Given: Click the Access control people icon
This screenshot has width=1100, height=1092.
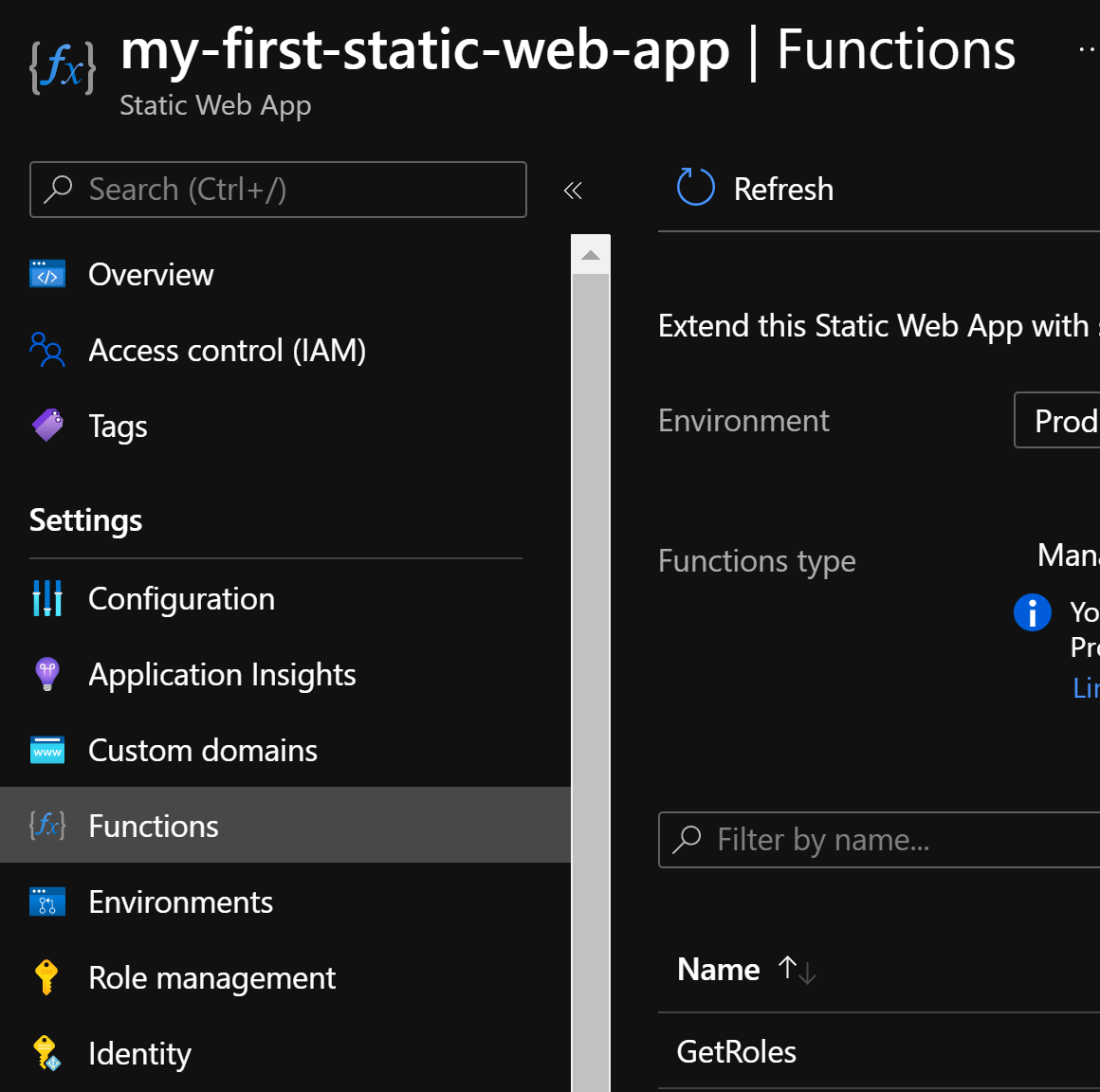Looking at the screenshot, I should pyautogui.click(x=46, y=350).
